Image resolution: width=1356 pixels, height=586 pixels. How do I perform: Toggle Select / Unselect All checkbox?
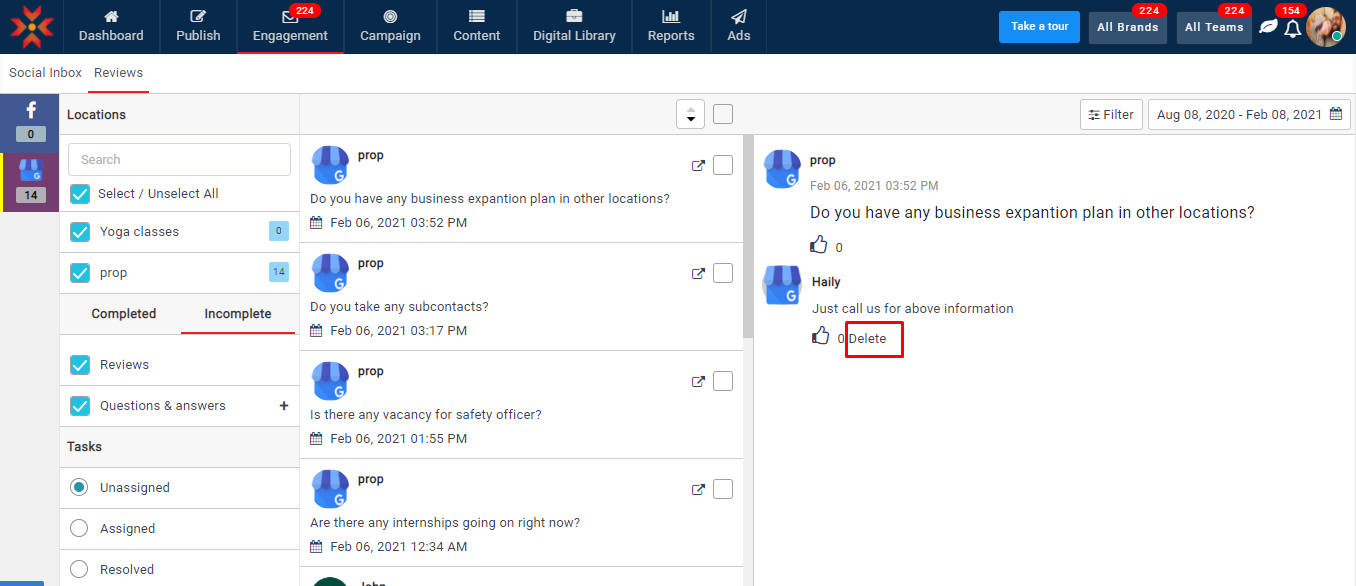(80, 194)
